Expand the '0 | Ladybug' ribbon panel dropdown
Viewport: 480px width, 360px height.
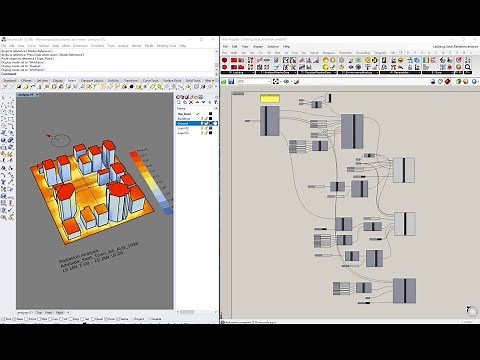(x=252, y=72)
